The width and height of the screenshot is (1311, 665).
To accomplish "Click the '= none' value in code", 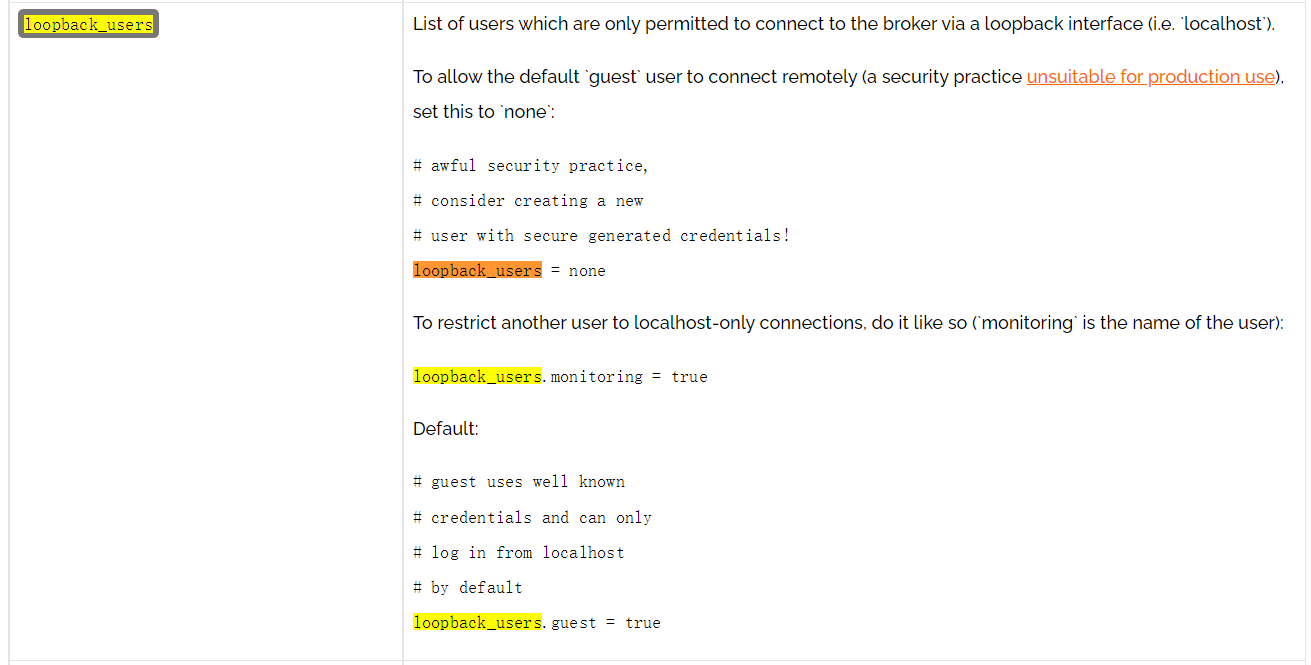I will click(x=578, y=271).
